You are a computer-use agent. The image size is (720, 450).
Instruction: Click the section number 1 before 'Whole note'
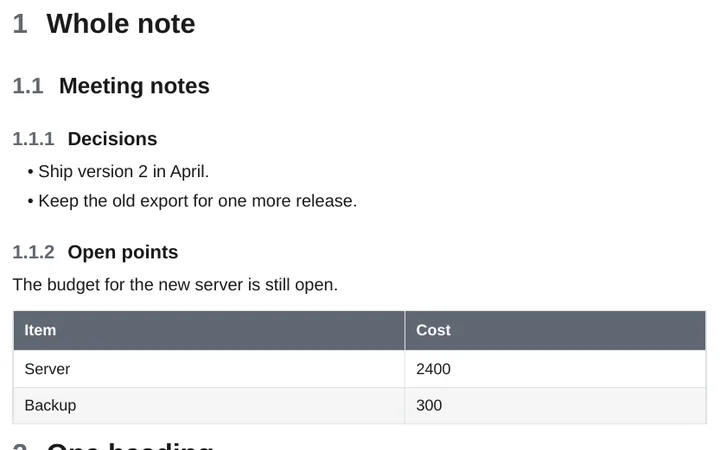point(20,24)
